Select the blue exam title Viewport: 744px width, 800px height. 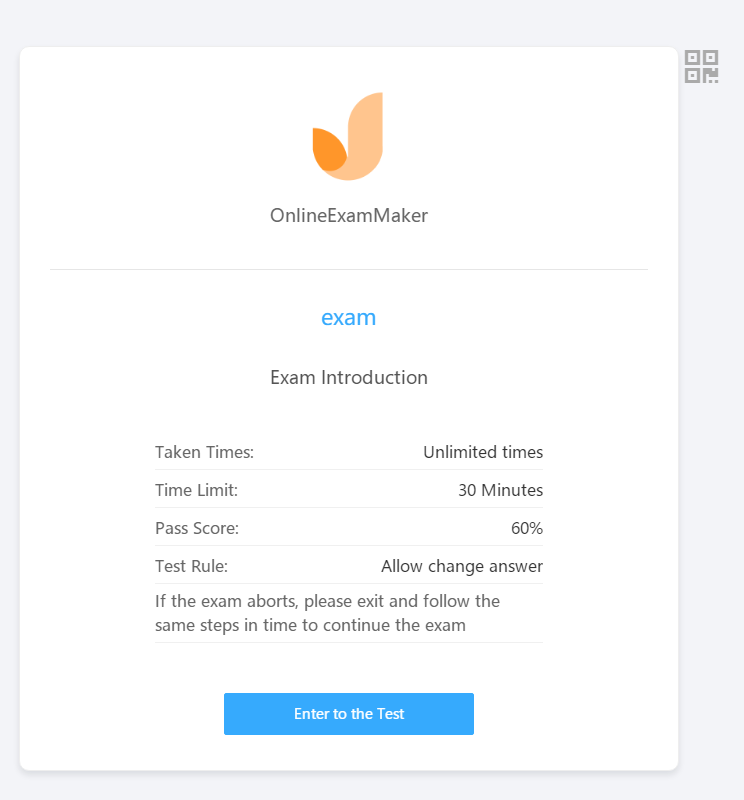[349, 318]
